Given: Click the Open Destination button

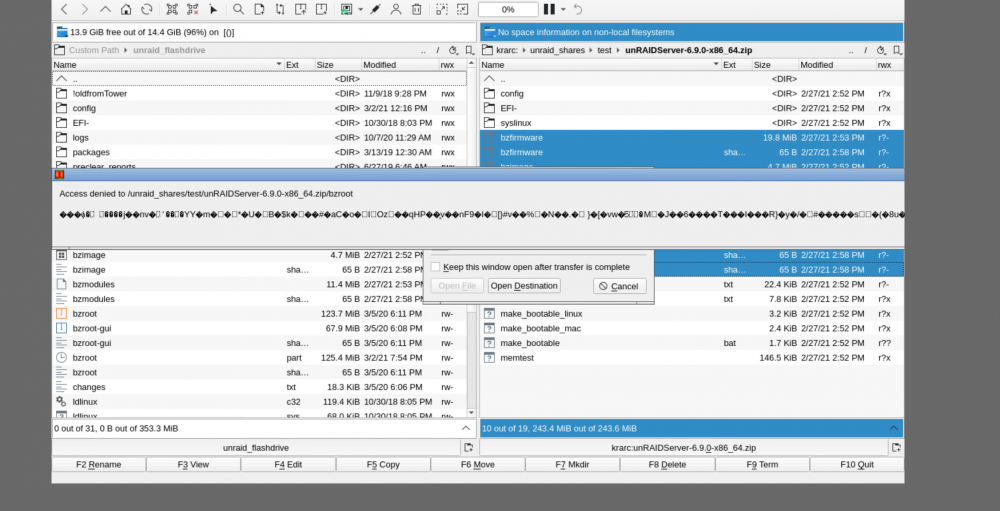Looking at the screenshot, I should coord(524,286).
